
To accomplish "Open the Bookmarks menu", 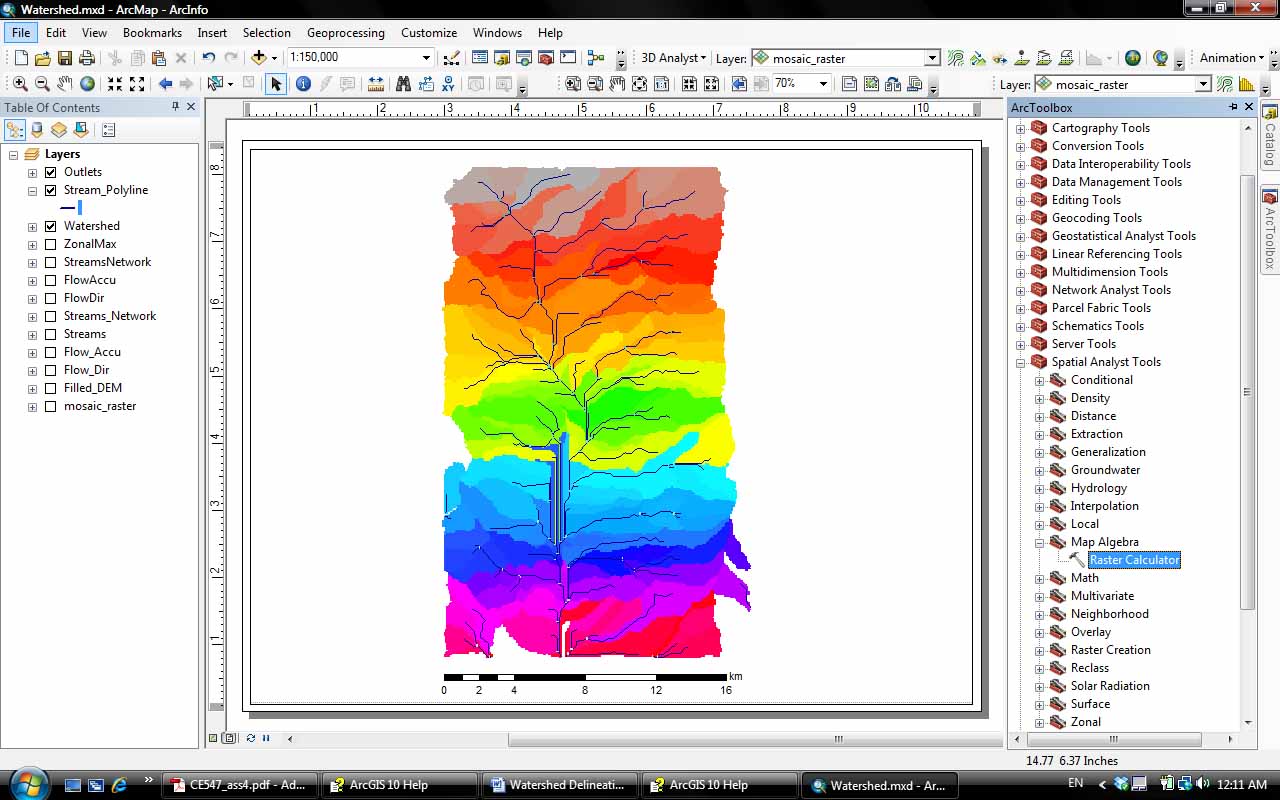I will click(x=152, y=33).
